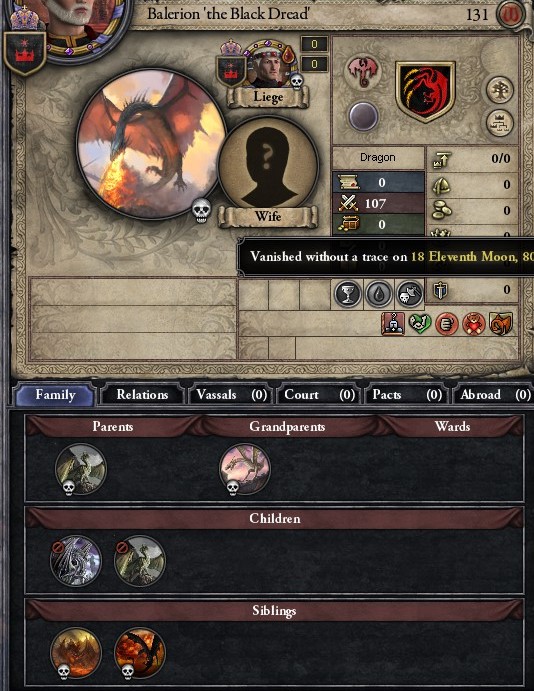Image resolution: width=534 pixels, height=691 pixels.
Task: Click the Liege character portrait
Action: [268, 64]
